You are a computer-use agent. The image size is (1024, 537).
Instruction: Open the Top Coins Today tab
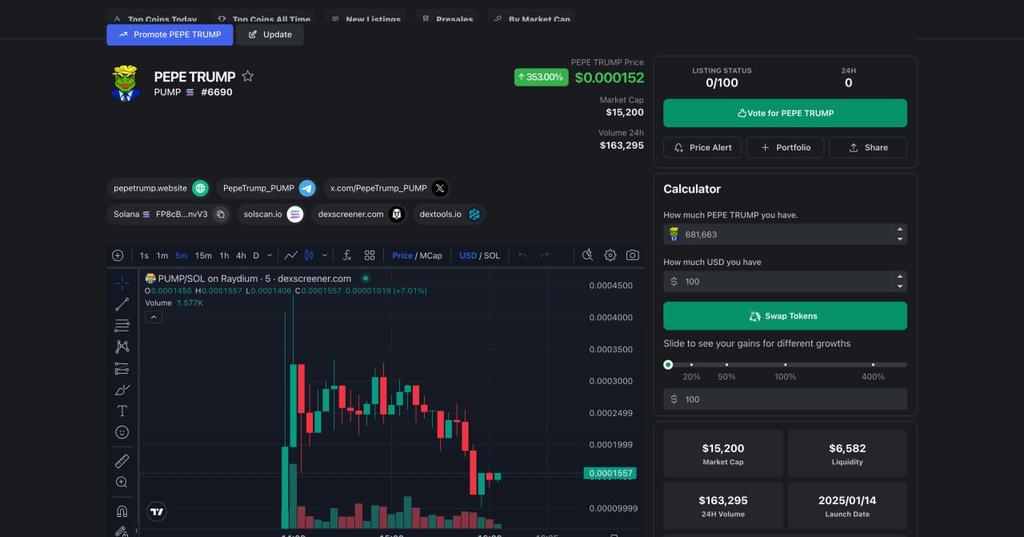(x=155, y=19)
